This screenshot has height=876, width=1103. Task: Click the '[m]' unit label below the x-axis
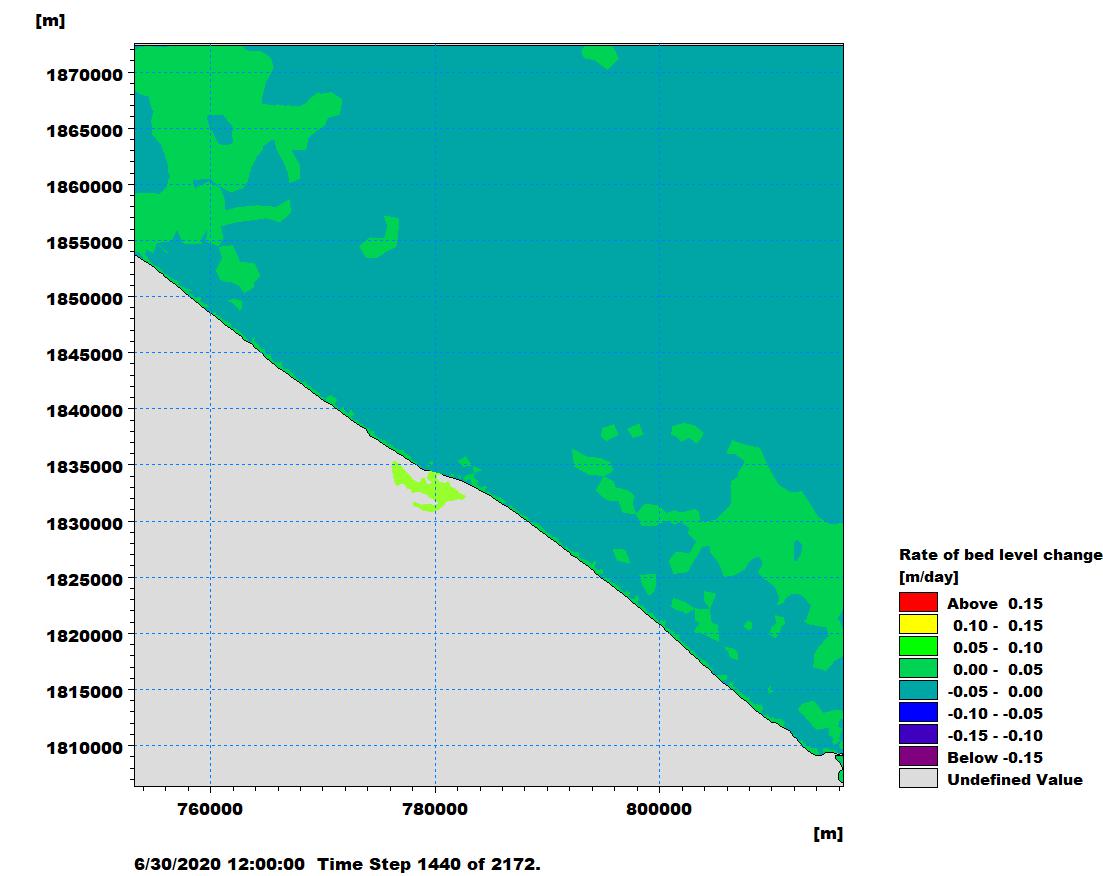click(x=828, y=834)
